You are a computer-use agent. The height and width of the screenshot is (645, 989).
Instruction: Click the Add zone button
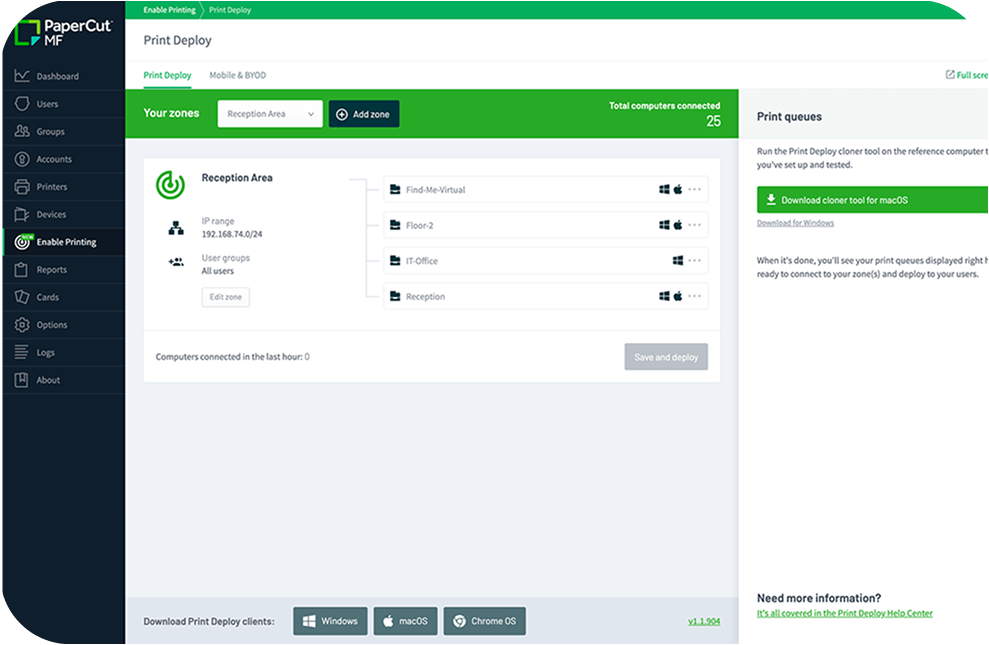coord(364,113)
